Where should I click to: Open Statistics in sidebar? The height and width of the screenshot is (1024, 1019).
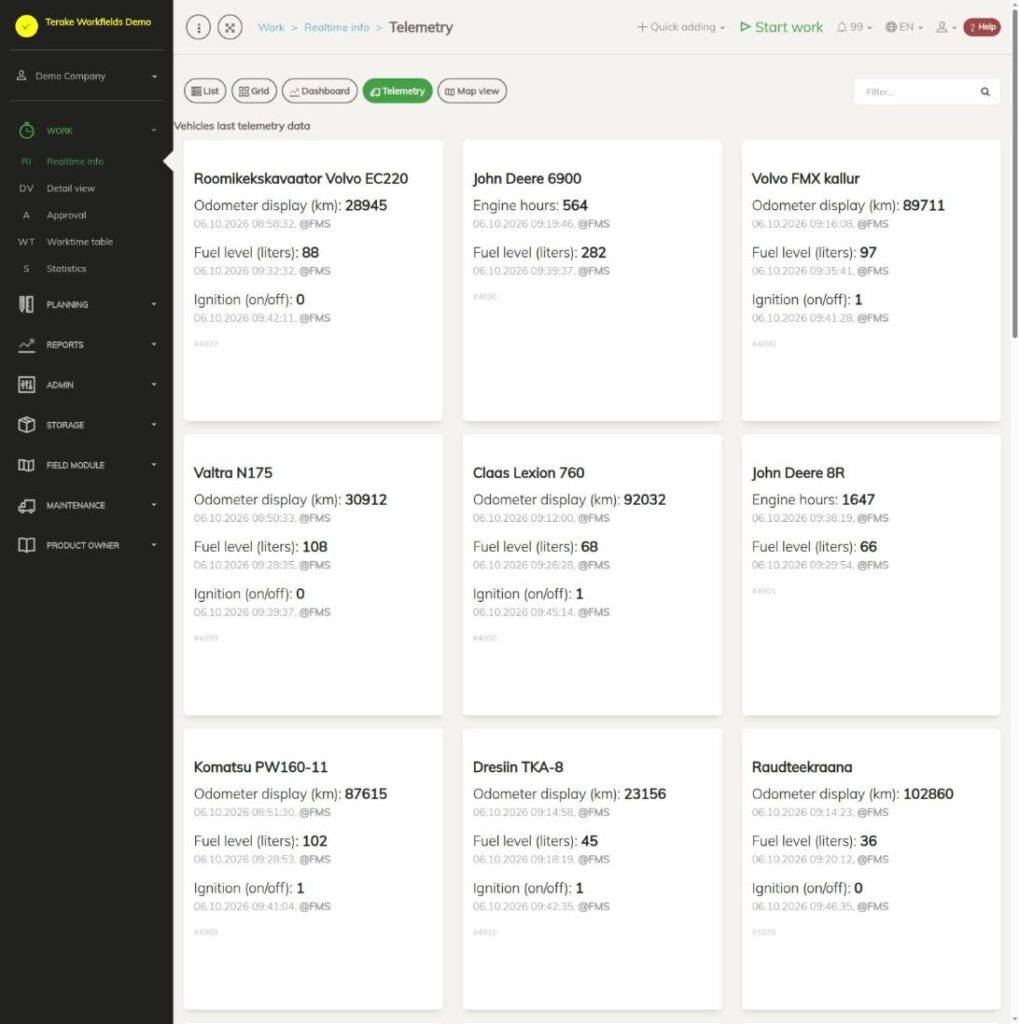(66, 268)
